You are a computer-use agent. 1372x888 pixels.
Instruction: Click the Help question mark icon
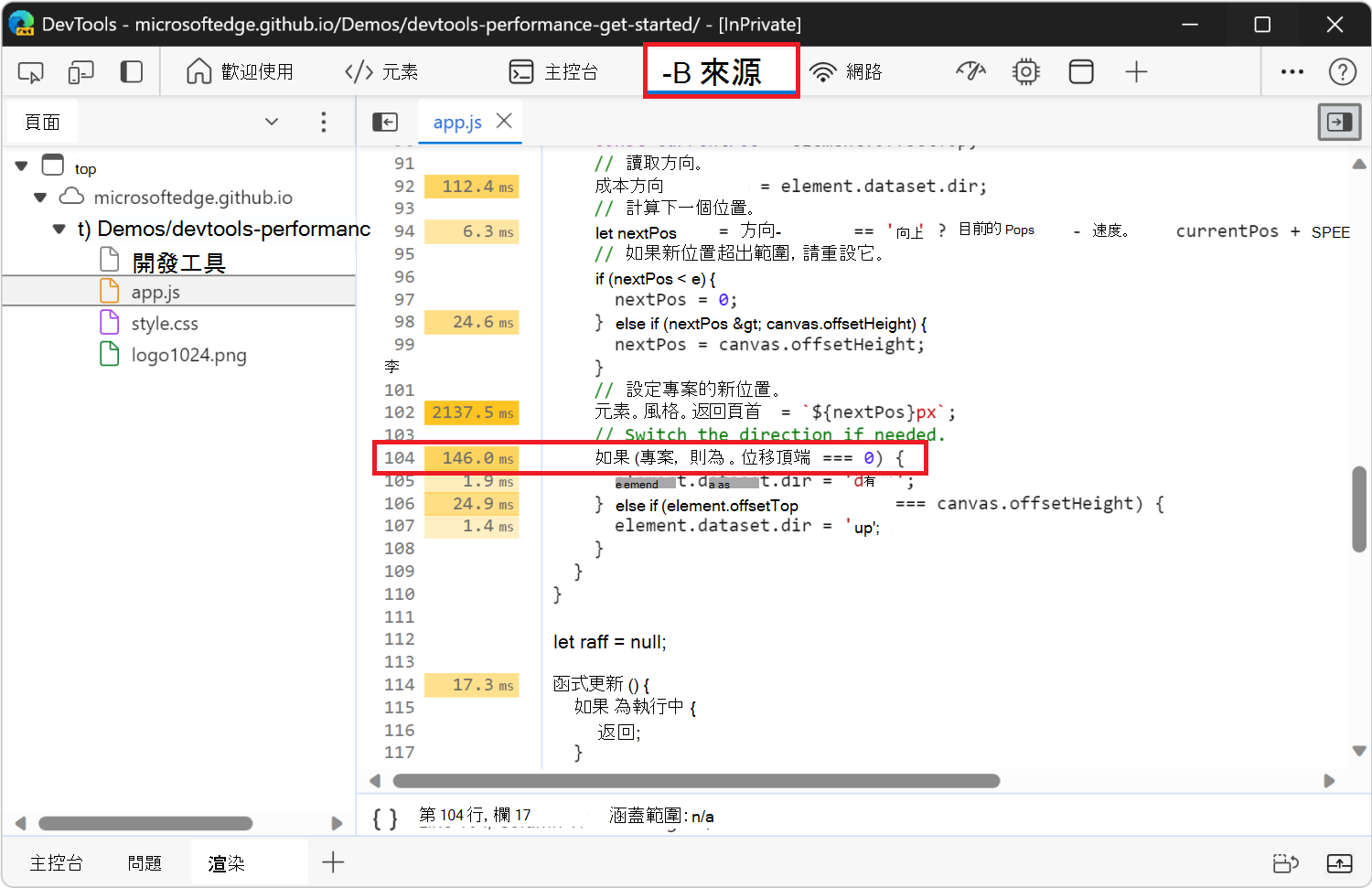coord(1342,72)
